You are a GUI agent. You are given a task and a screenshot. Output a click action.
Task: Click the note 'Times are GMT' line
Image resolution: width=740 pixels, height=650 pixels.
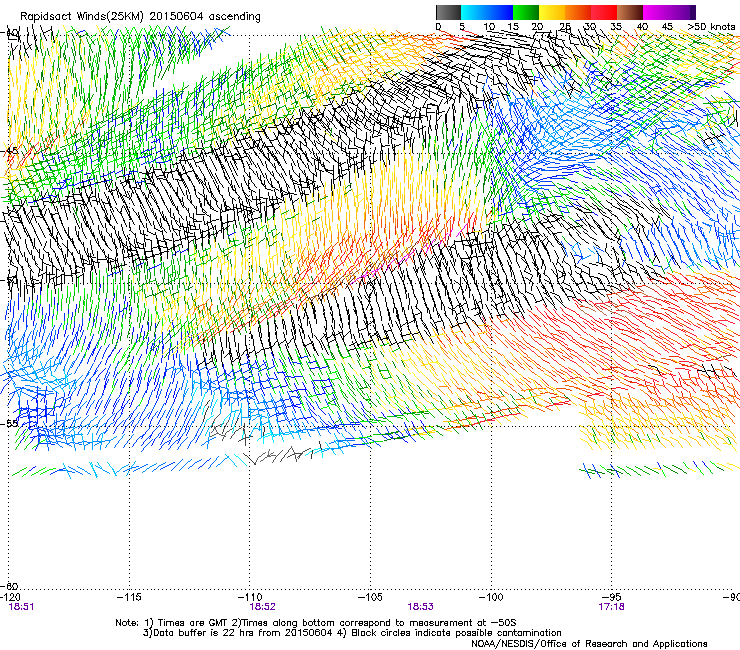(316, 623)
